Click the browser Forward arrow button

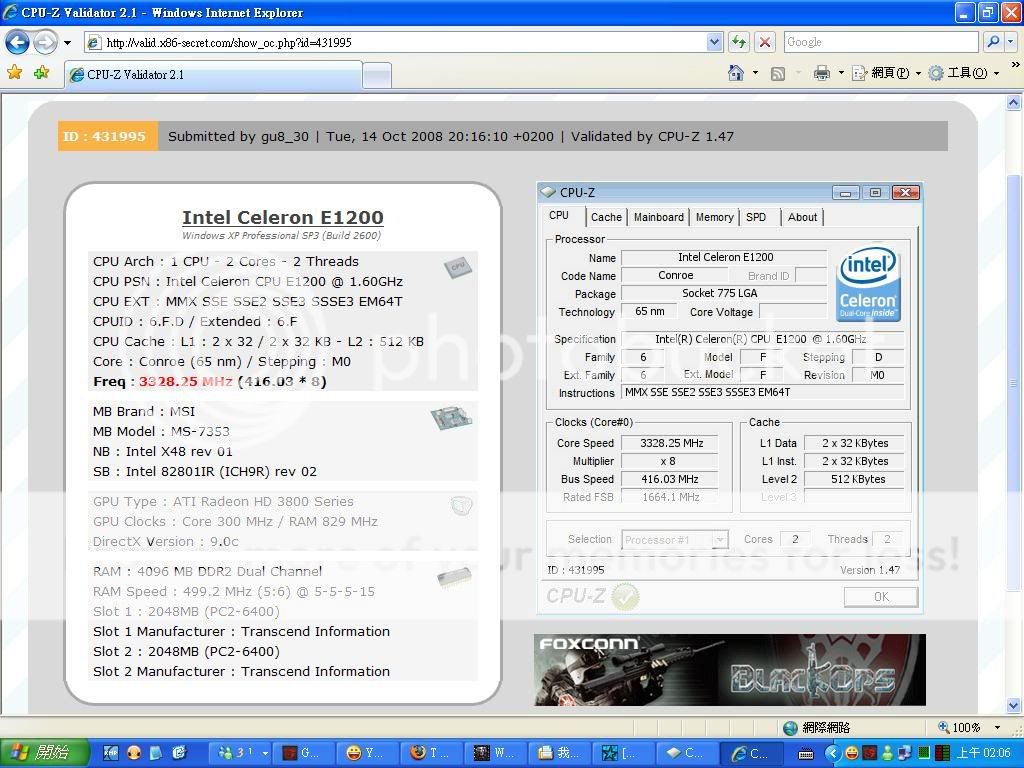(44, 42)
